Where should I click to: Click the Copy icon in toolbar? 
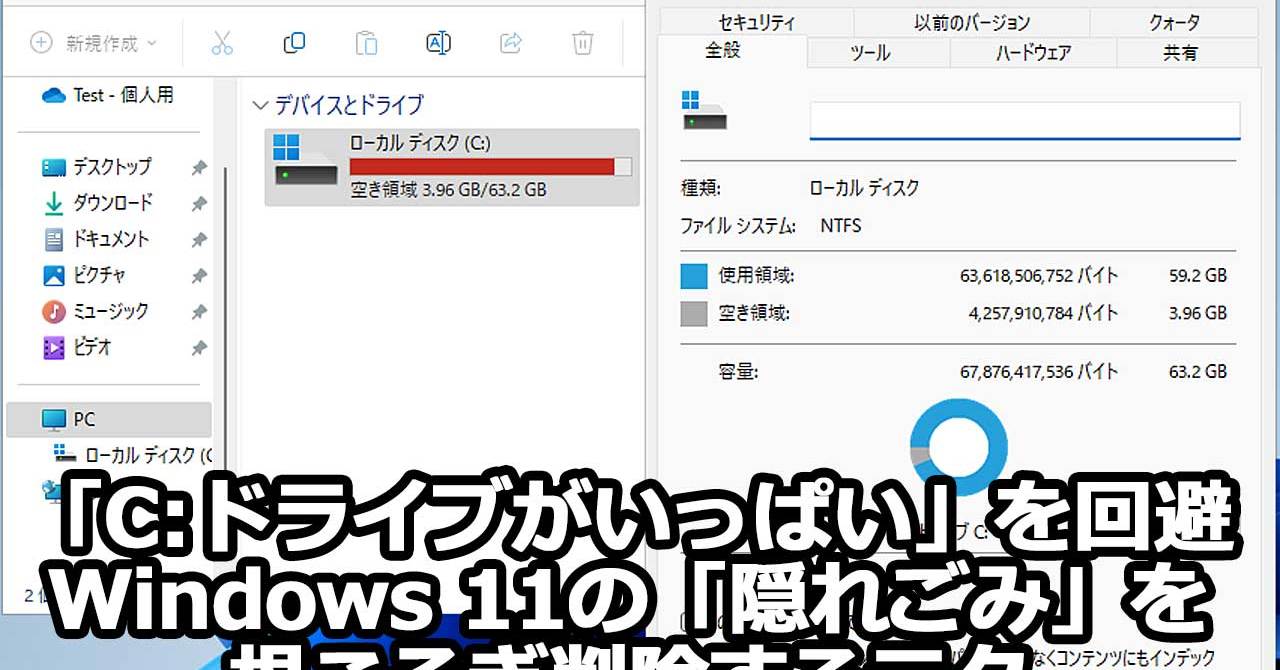point(294,43)
